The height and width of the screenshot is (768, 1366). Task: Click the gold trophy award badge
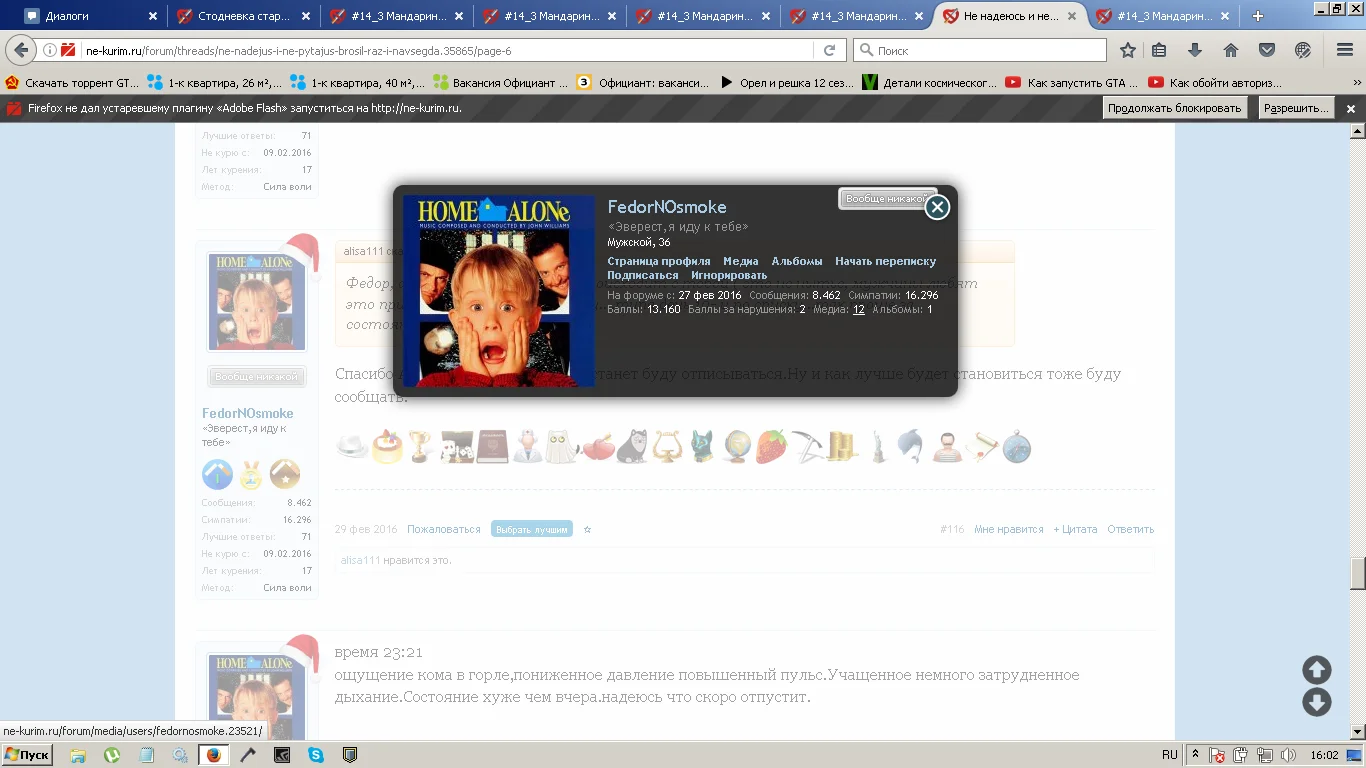(420, 446)
